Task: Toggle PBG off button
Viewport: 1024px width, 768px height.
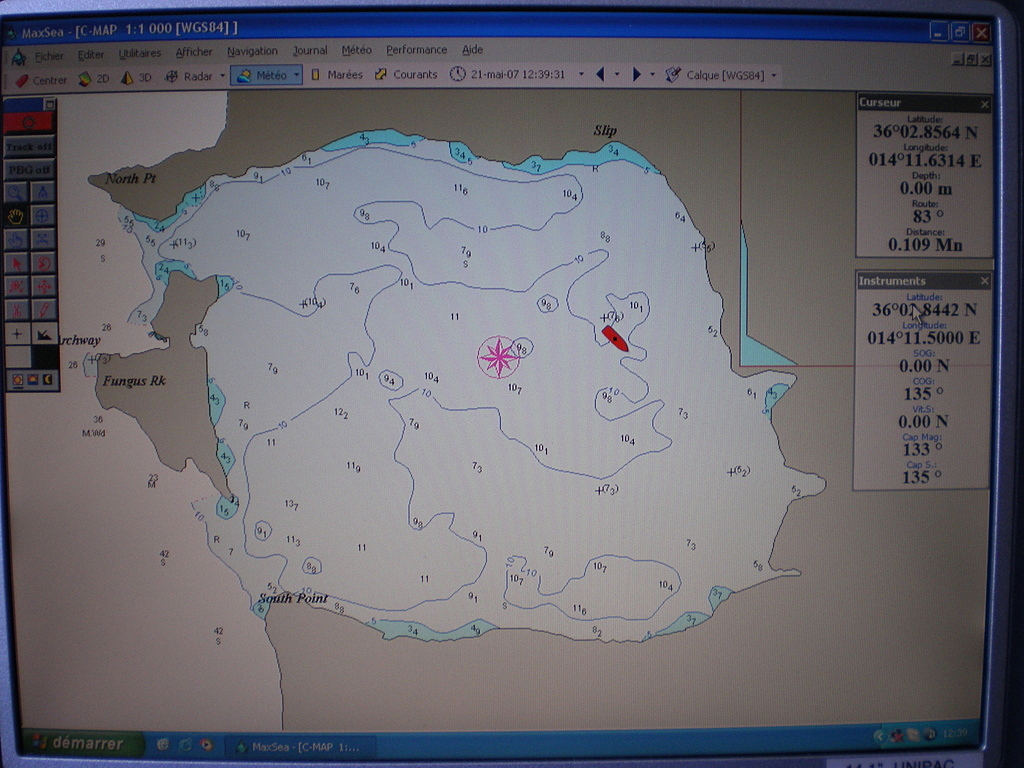Action: 29,170
